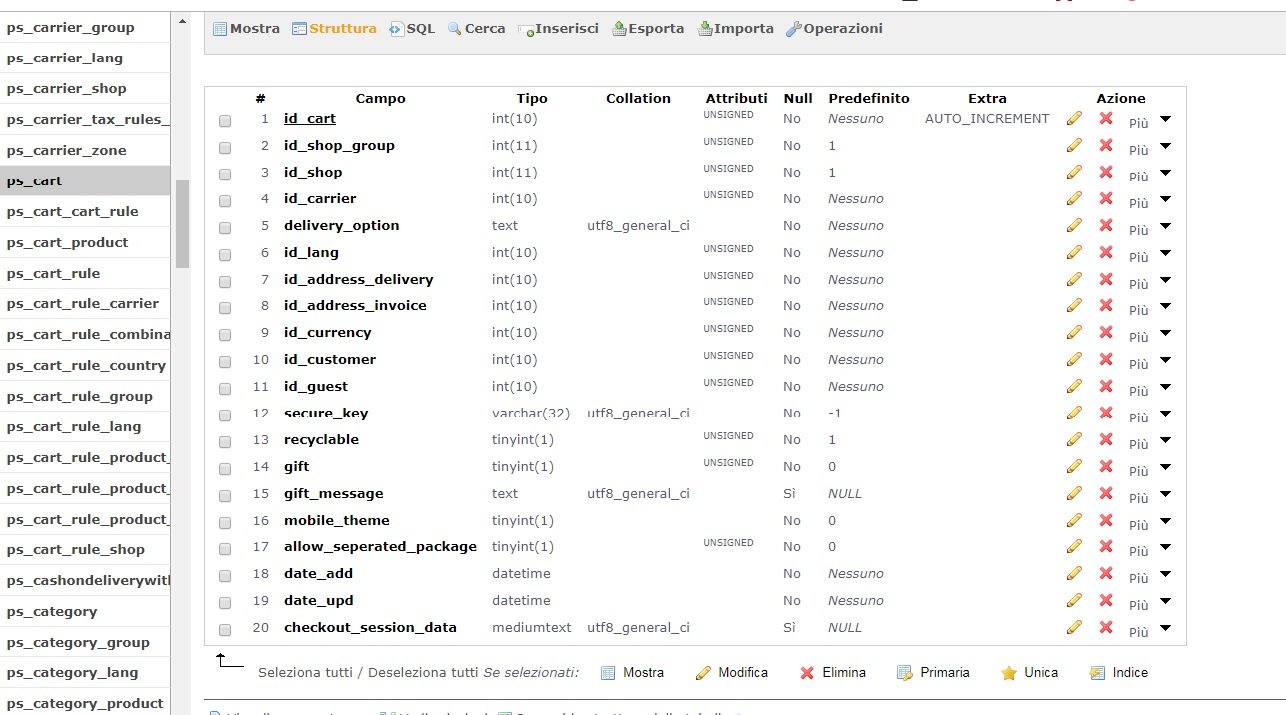This screenshot has width=1286, height=715.
Task: Tick checkbox for allow_seperated_package
Action: (225, 548)
